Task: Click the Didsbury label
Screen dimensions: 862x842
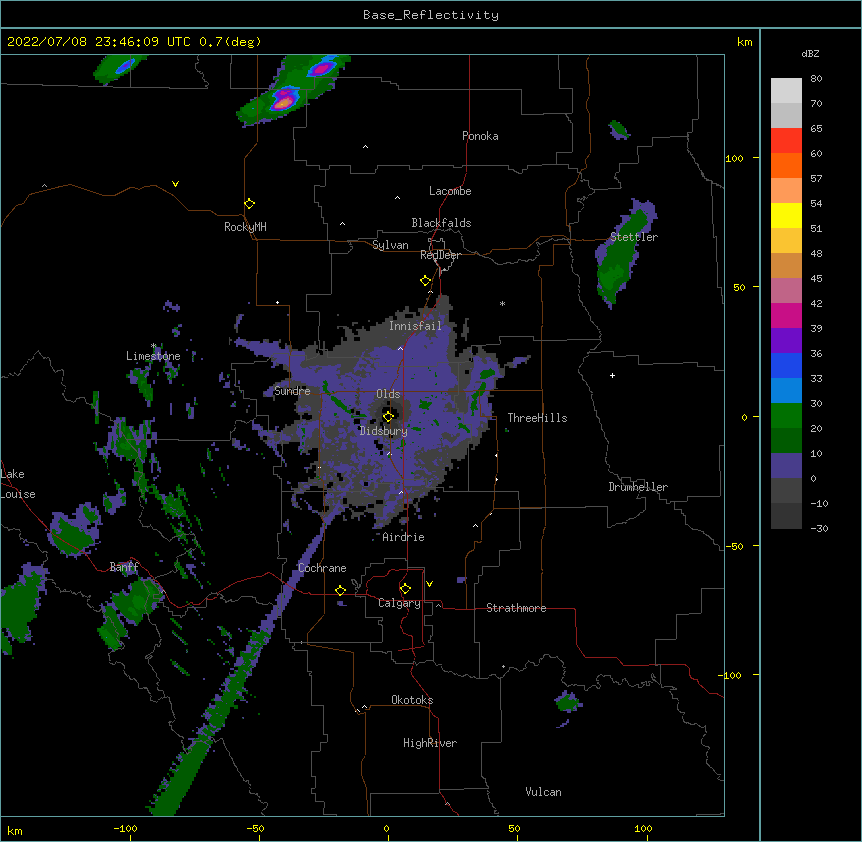Action: (384, 431)
